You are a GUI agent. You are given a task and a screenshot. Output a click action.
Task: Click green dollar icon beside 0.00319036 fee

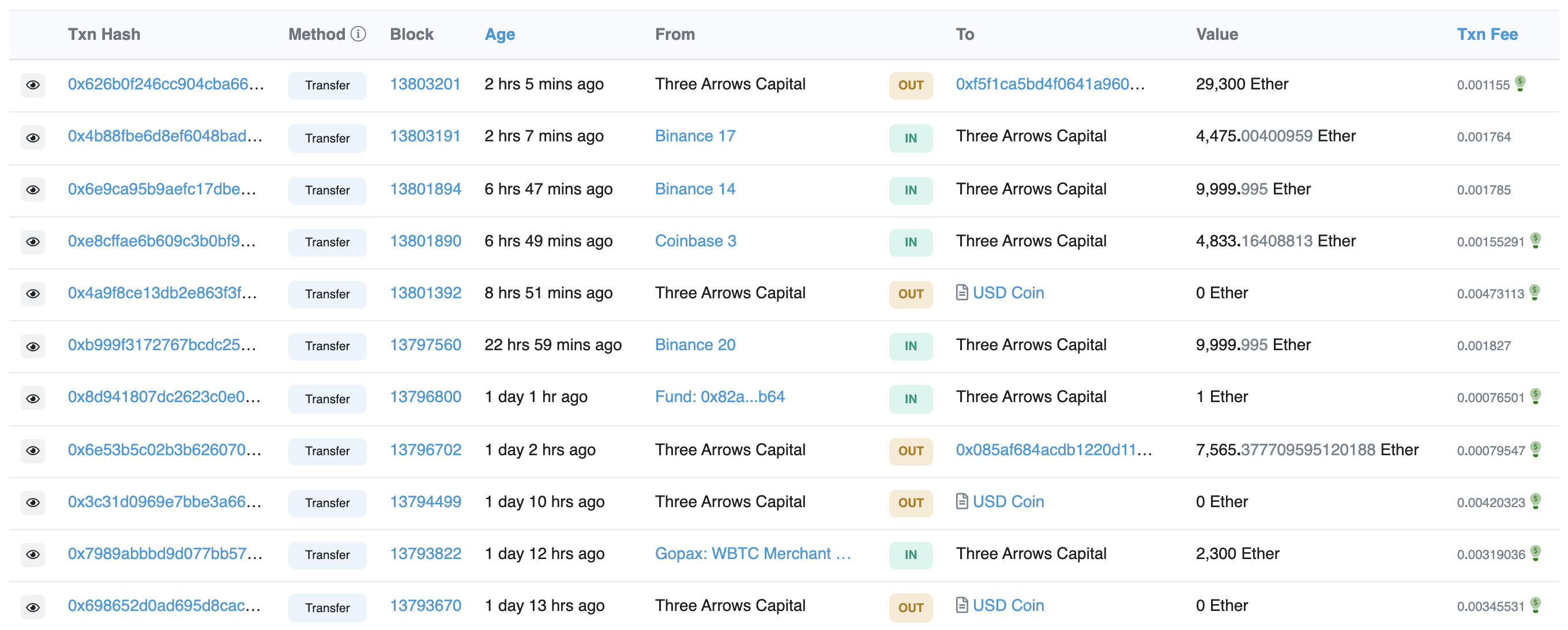point(1536,553)
